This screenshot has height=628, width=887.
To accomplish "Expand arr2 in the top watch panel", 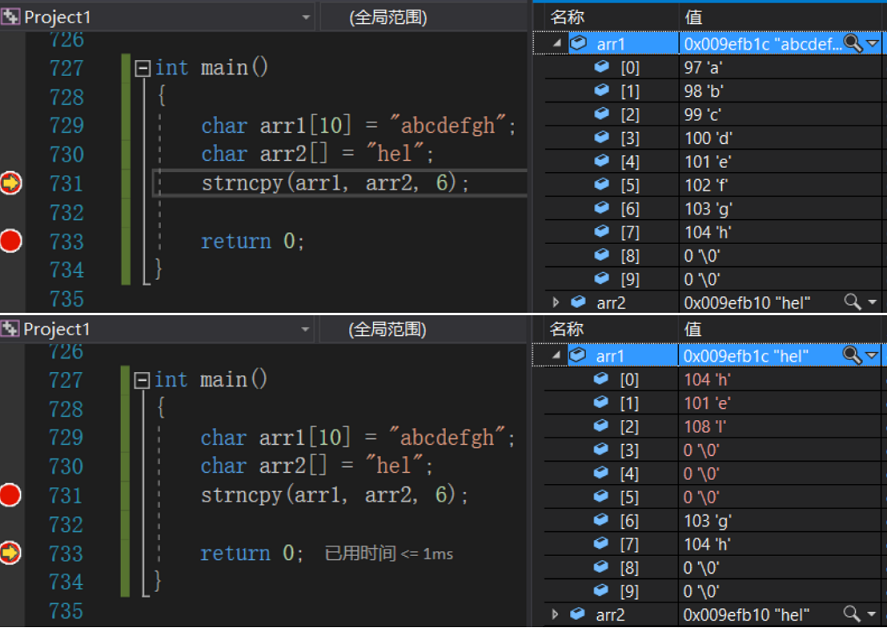I will pyautogui.click(x=556, y=303).
